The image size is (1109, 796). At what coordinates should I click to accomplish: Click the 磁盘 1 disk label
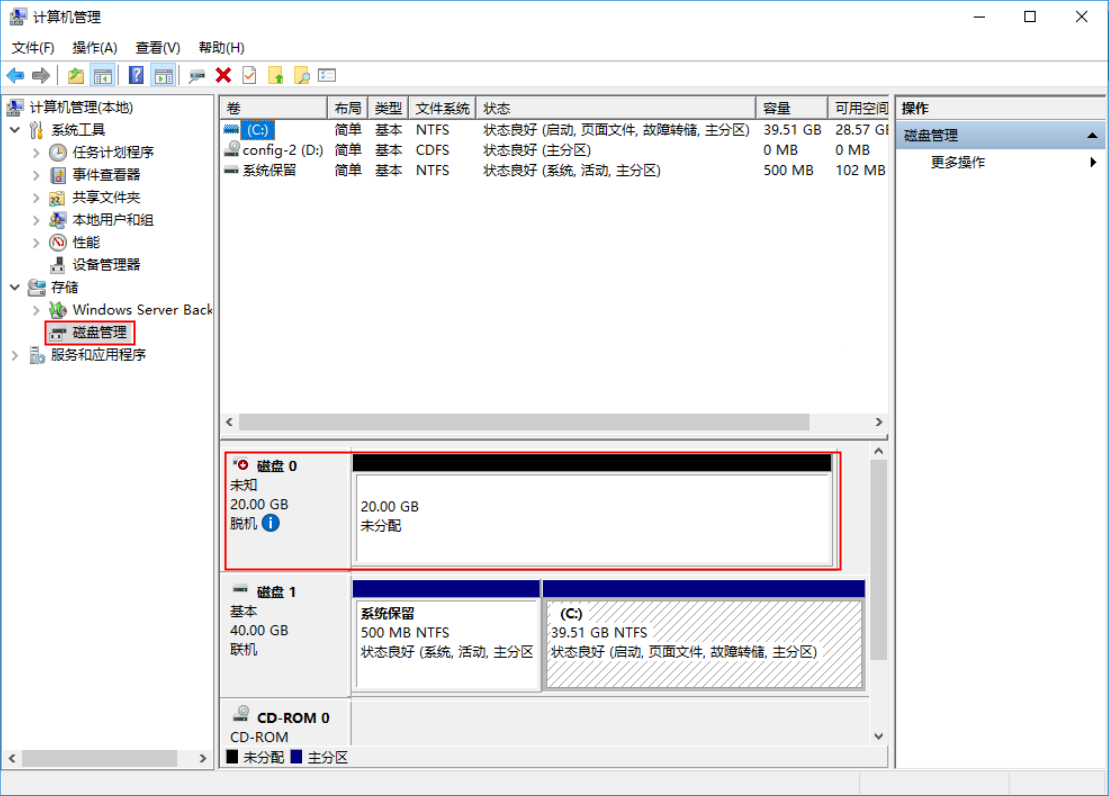pyautogui.click(x=276, y=592)
